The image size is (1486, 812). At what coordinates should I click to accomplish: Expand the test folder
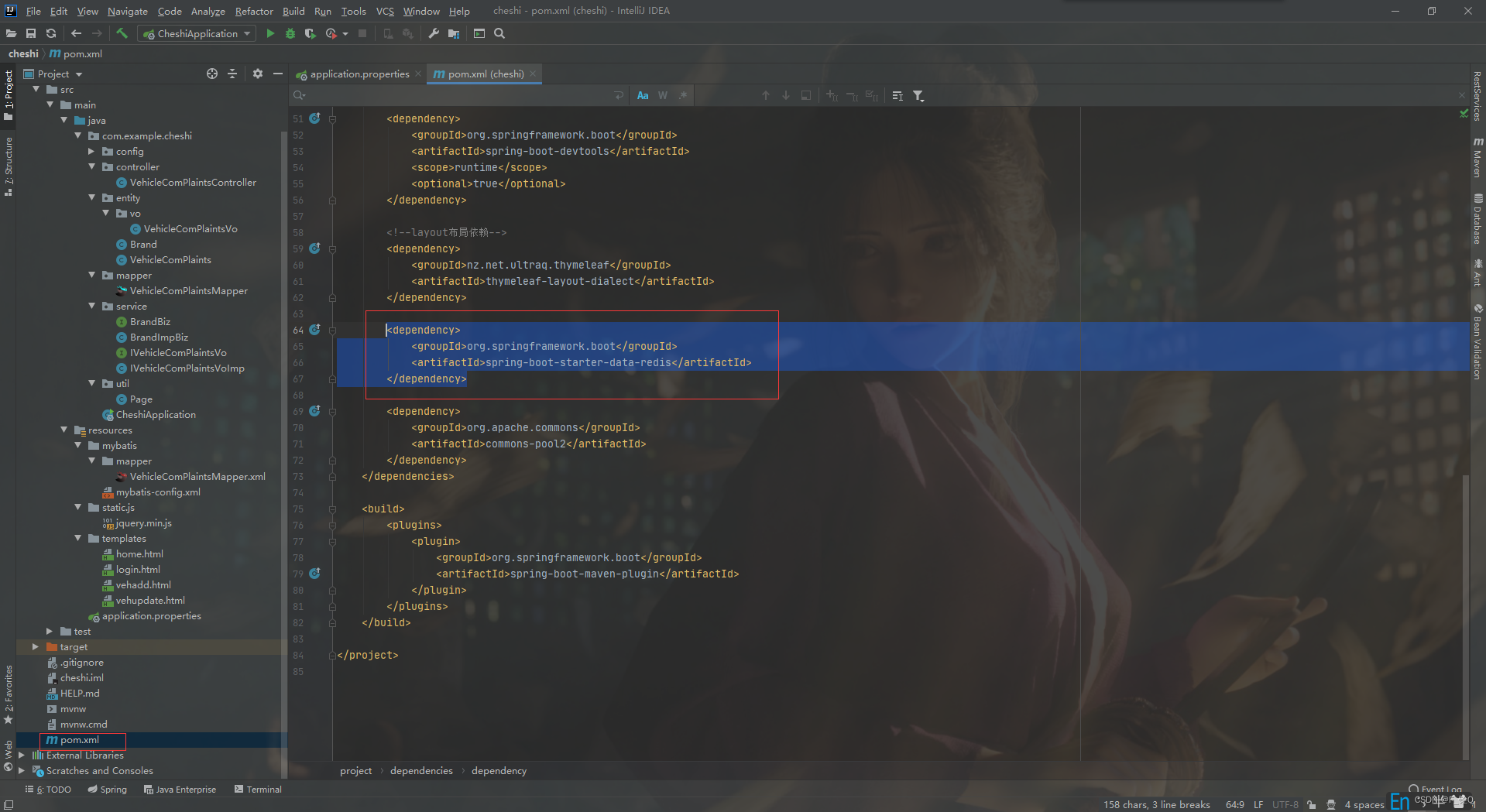[50, 631]
